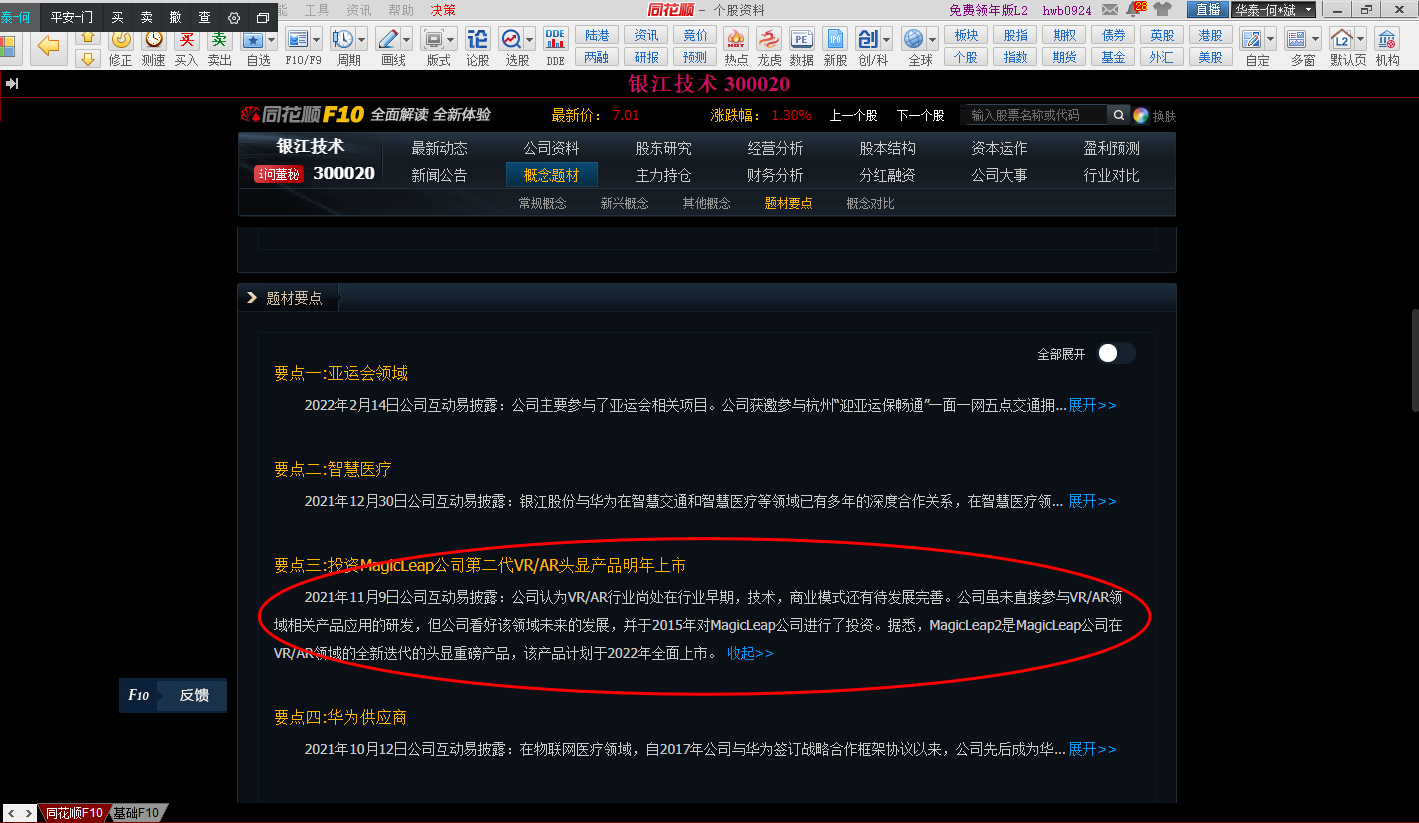The width and height of the screenshot is (1419, 823).
Task: Switch to the 基础F10 bottom tab
Action: 136,813
